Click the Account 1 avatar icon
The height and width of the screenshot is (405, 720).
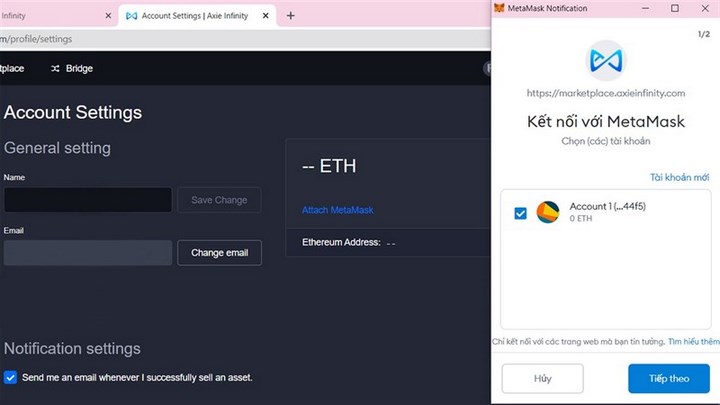pyautogui.click(x=548, y=212)
